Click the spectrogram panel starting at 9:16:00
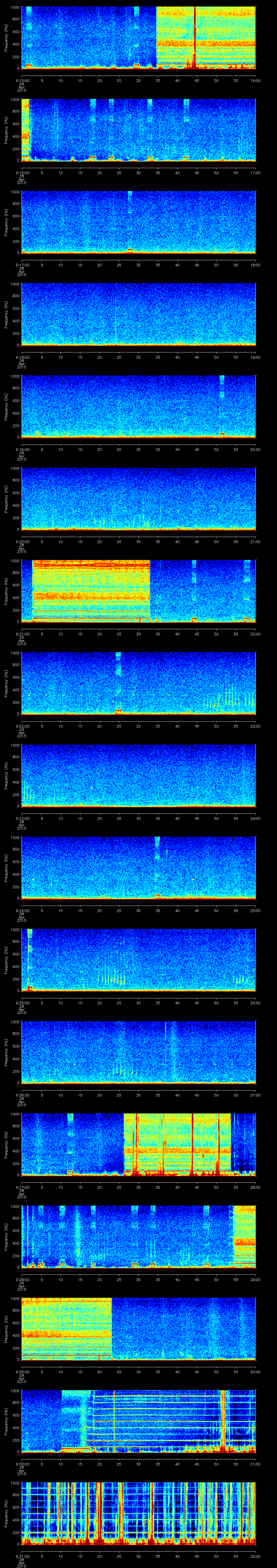This screenshot has height=1568, width=277. pos(139,130)
